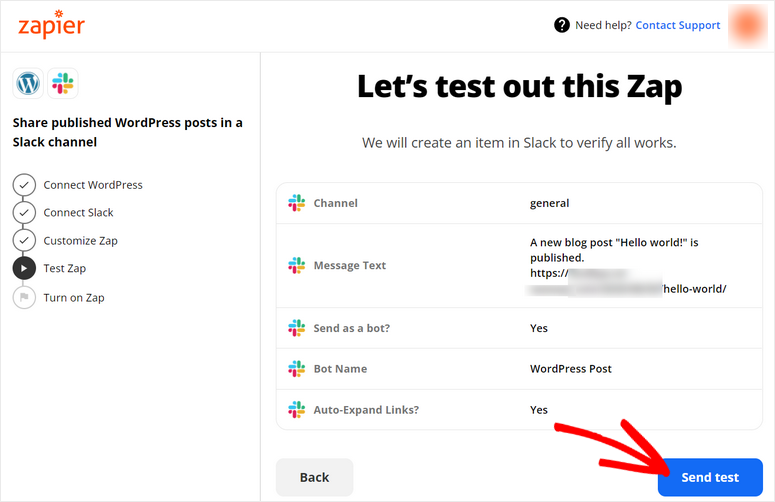Jump to the Turn on Zap step
The image size is (775, 502).
click(73, 298)
